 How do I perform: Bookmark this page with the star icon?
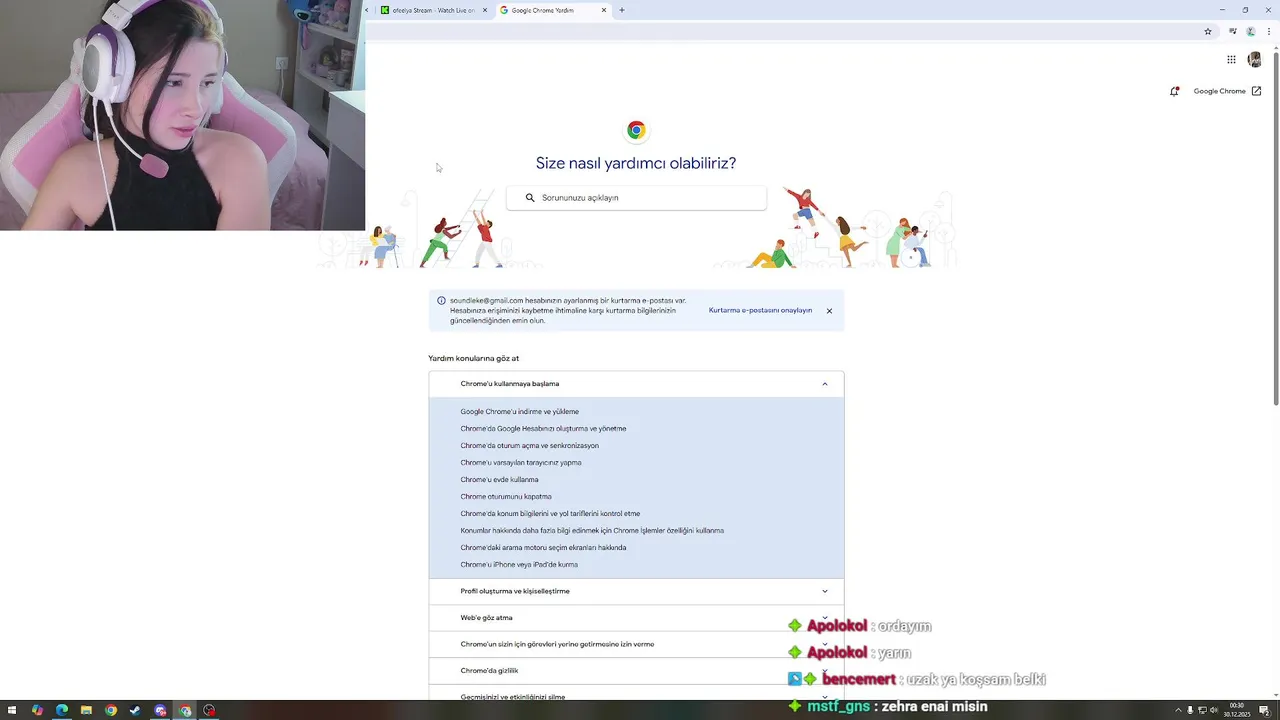(1208, 32)
